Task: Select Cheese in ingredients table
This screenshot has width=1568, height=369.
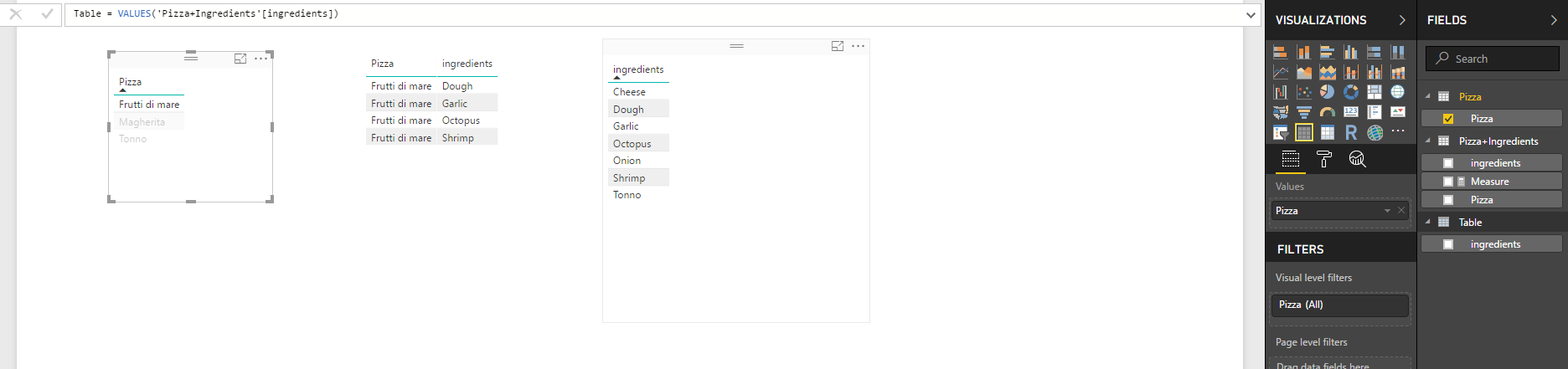Action: pyautogui.click(x=638, y=92)
